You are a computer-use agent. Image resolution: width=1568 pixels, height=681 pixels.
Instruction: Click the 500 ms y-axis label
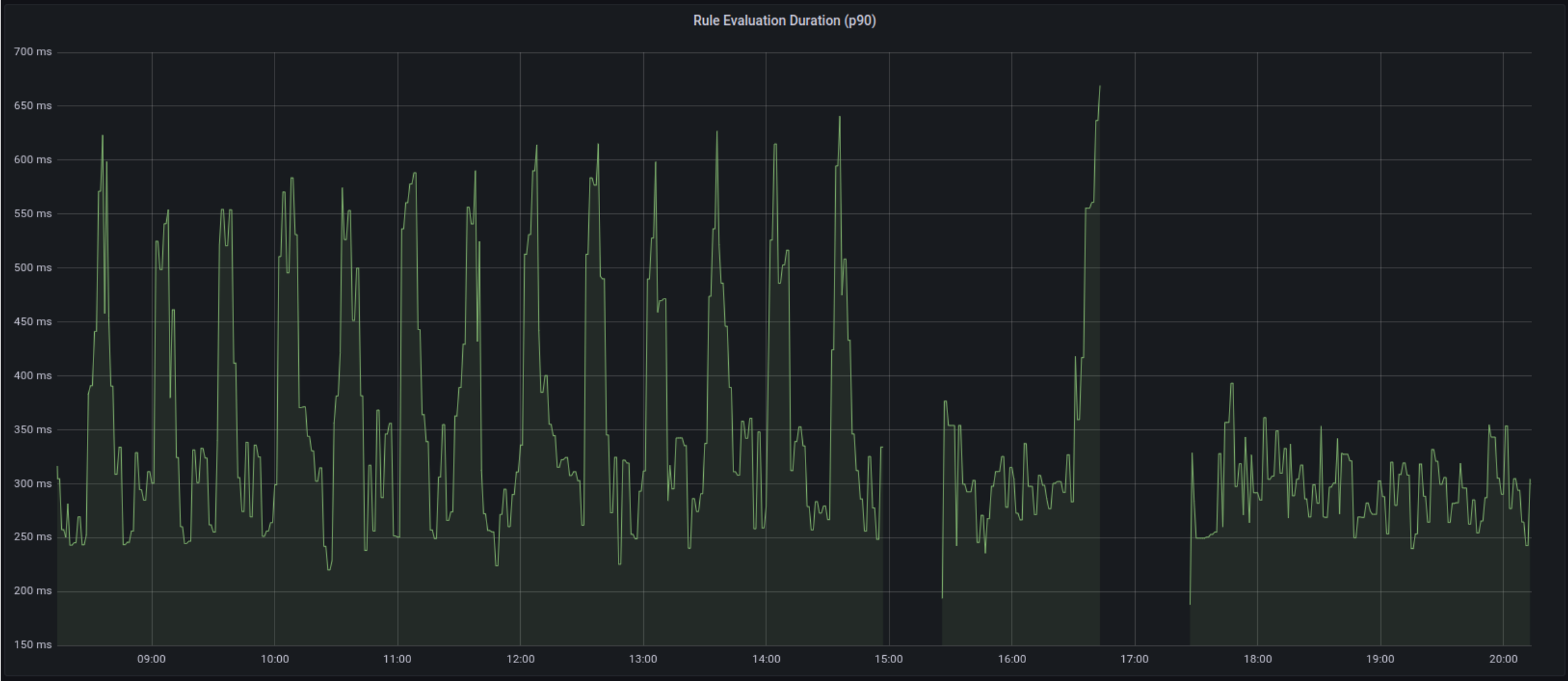[x=33, y=268]
